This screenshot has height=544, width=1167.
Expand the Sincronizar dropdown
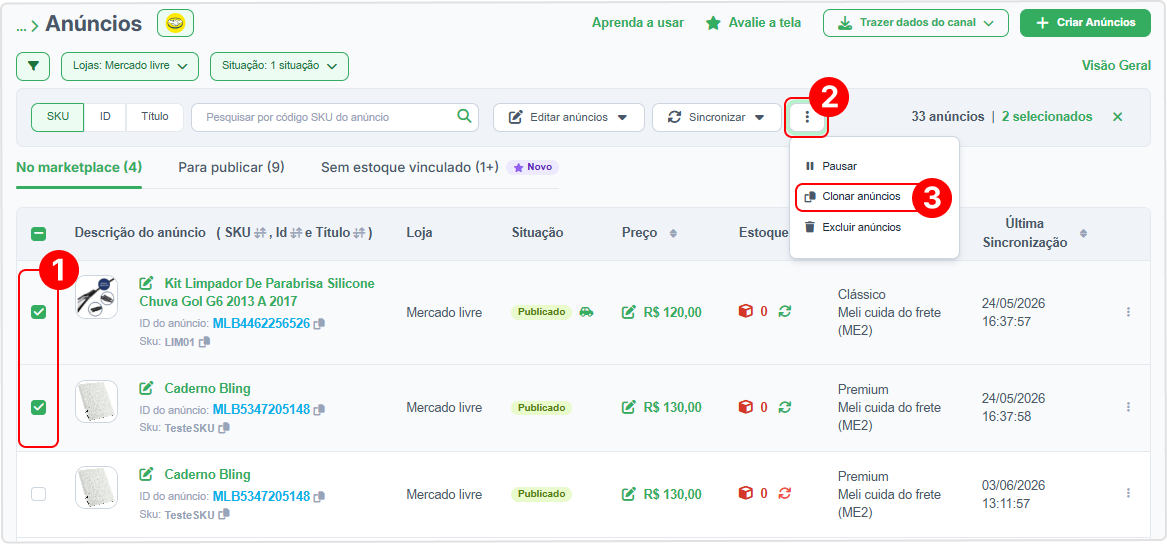[x=717, y=118]
